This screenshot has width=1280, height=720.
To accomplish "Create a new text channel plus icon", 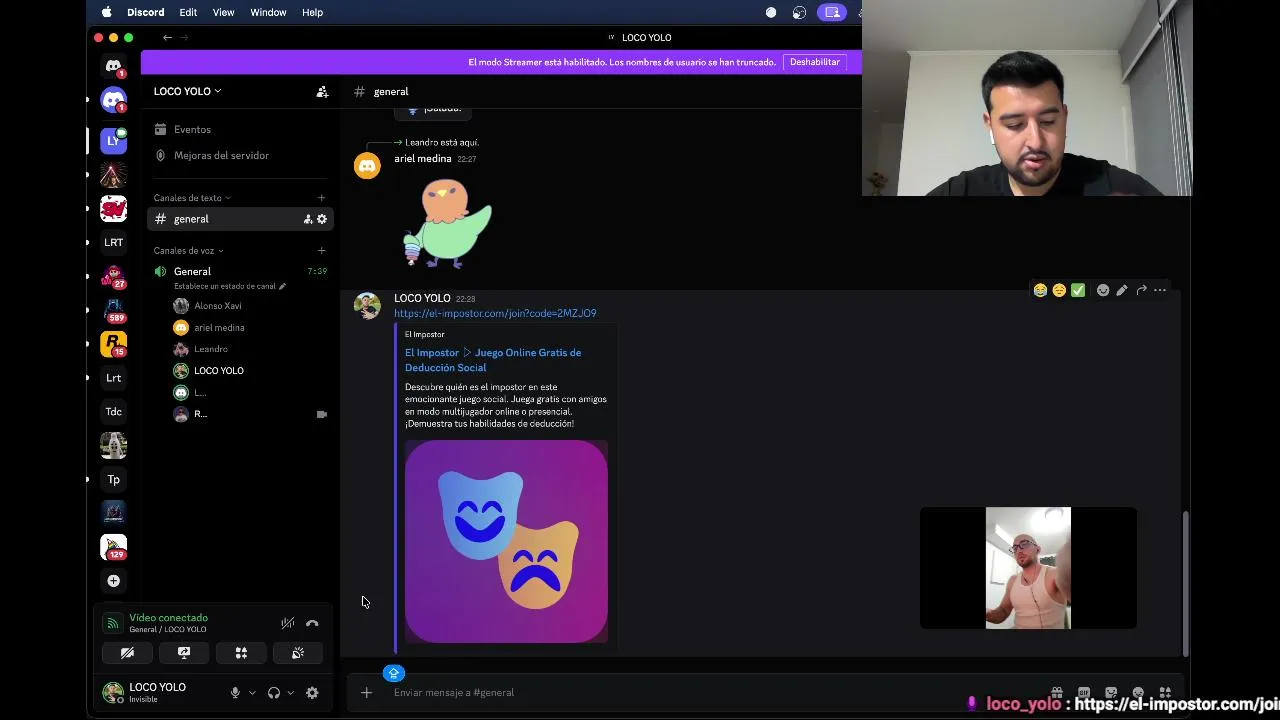I will click(x=321, y=198).
